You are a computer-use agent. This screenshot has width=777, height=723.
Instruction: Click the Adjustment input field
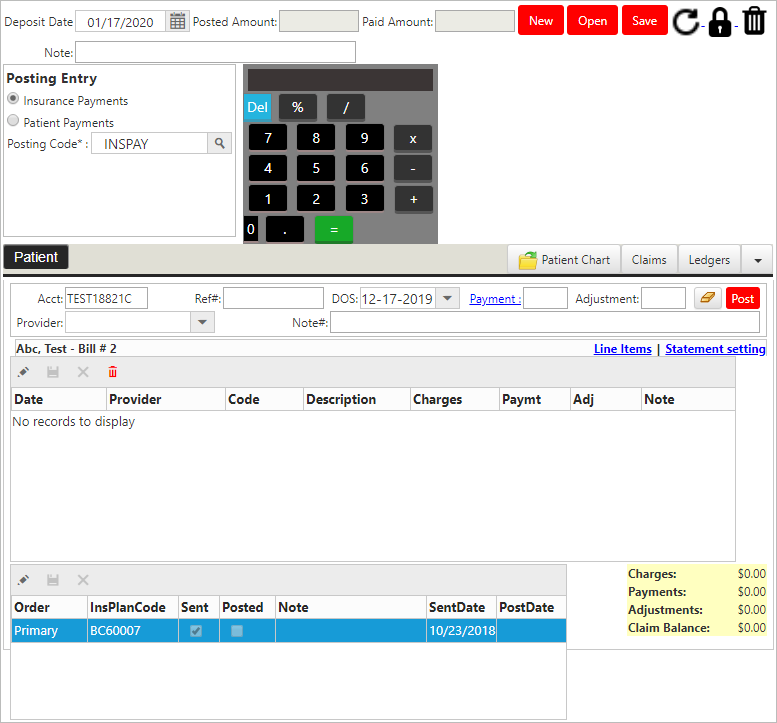click(x=663, y=298)
